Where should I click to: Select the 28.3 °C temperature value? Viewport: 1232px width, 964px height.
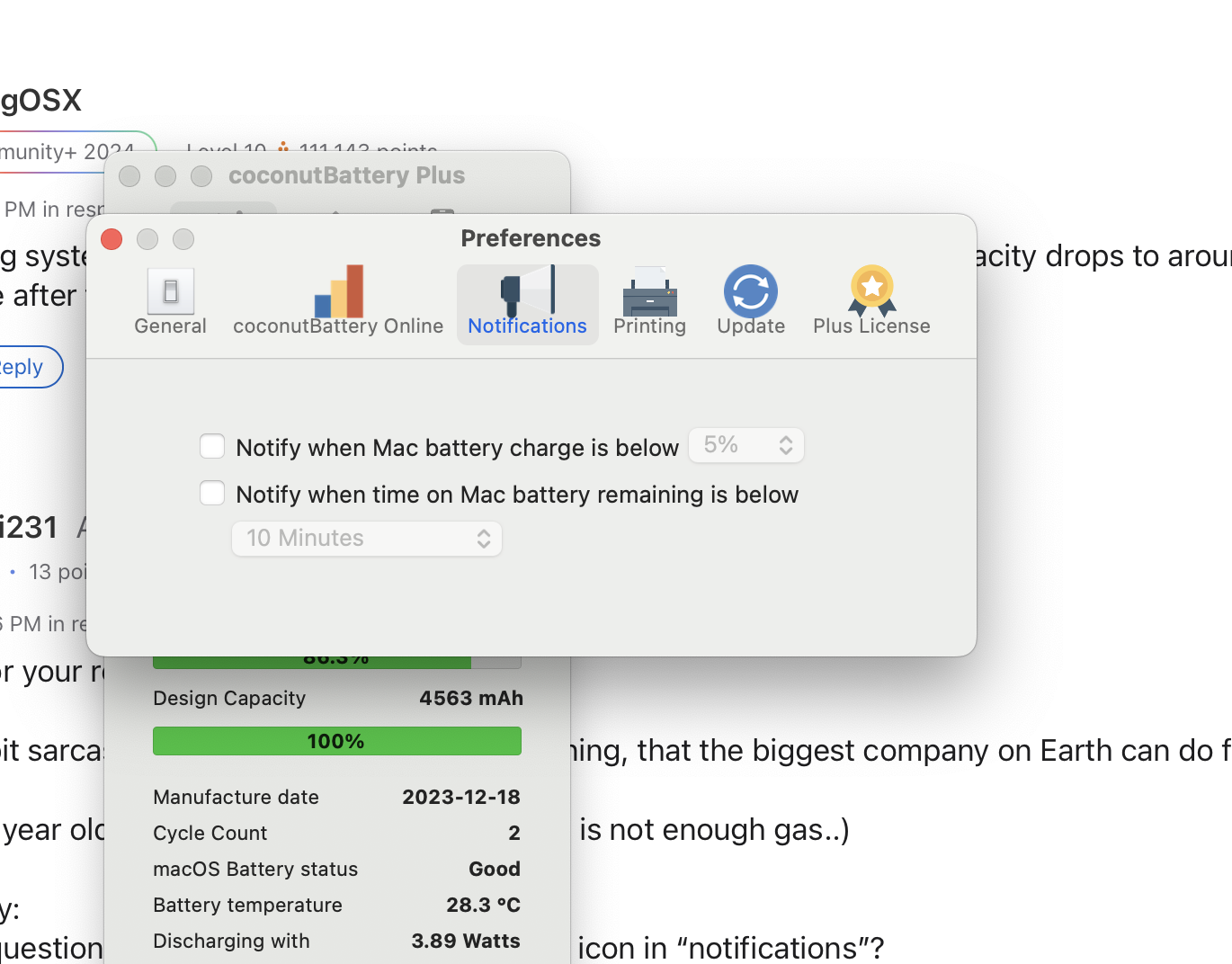(484, 906)
